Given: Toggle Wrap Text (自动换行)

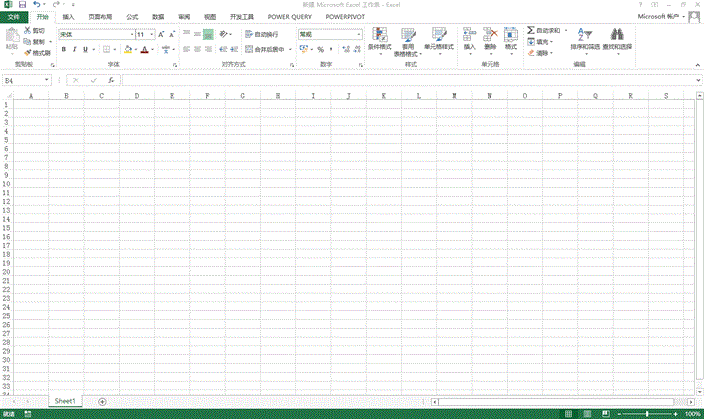Looking at the screenshot, I should click(260, 34).
